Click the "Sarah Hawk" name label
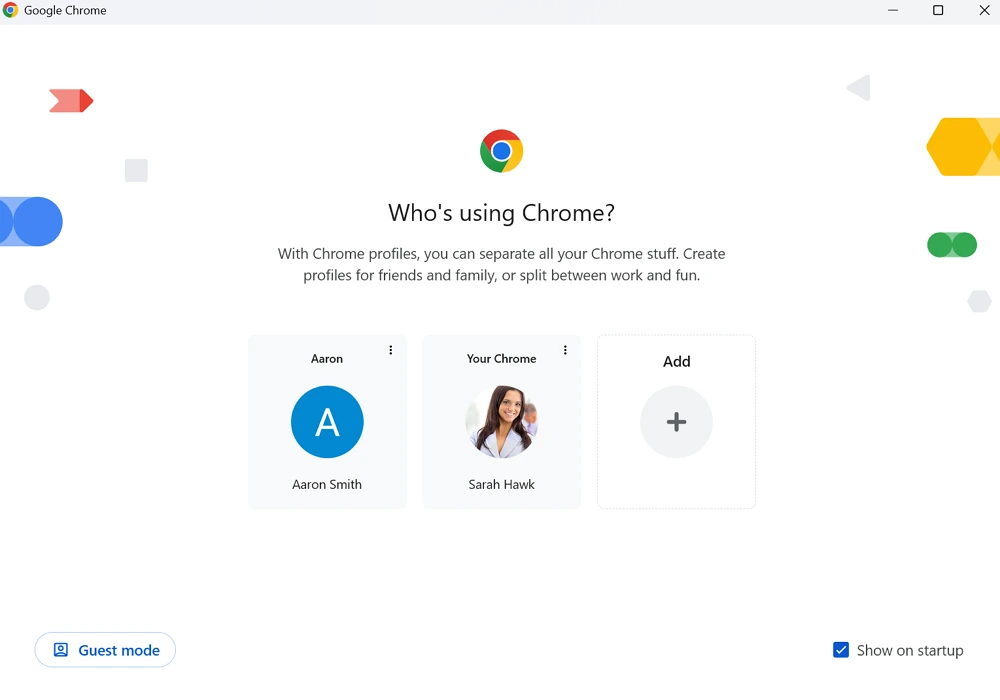 (x=501, y=484)
